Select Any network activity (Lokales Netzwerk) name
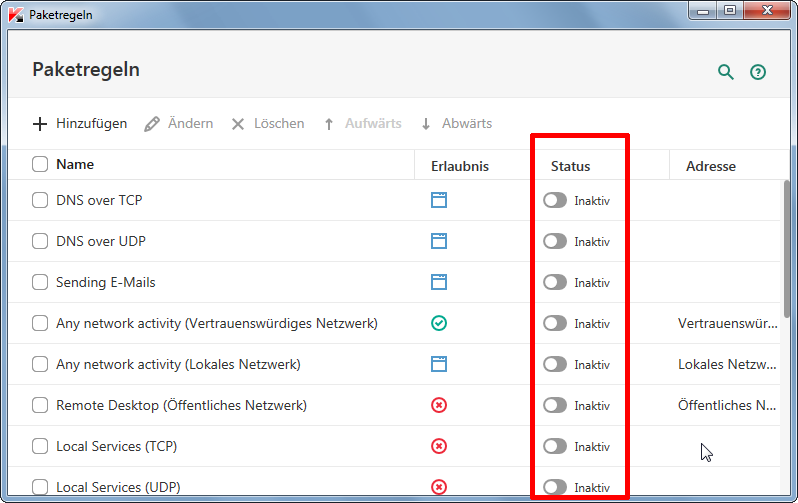The image size is (798, 503). coord(178,365)
